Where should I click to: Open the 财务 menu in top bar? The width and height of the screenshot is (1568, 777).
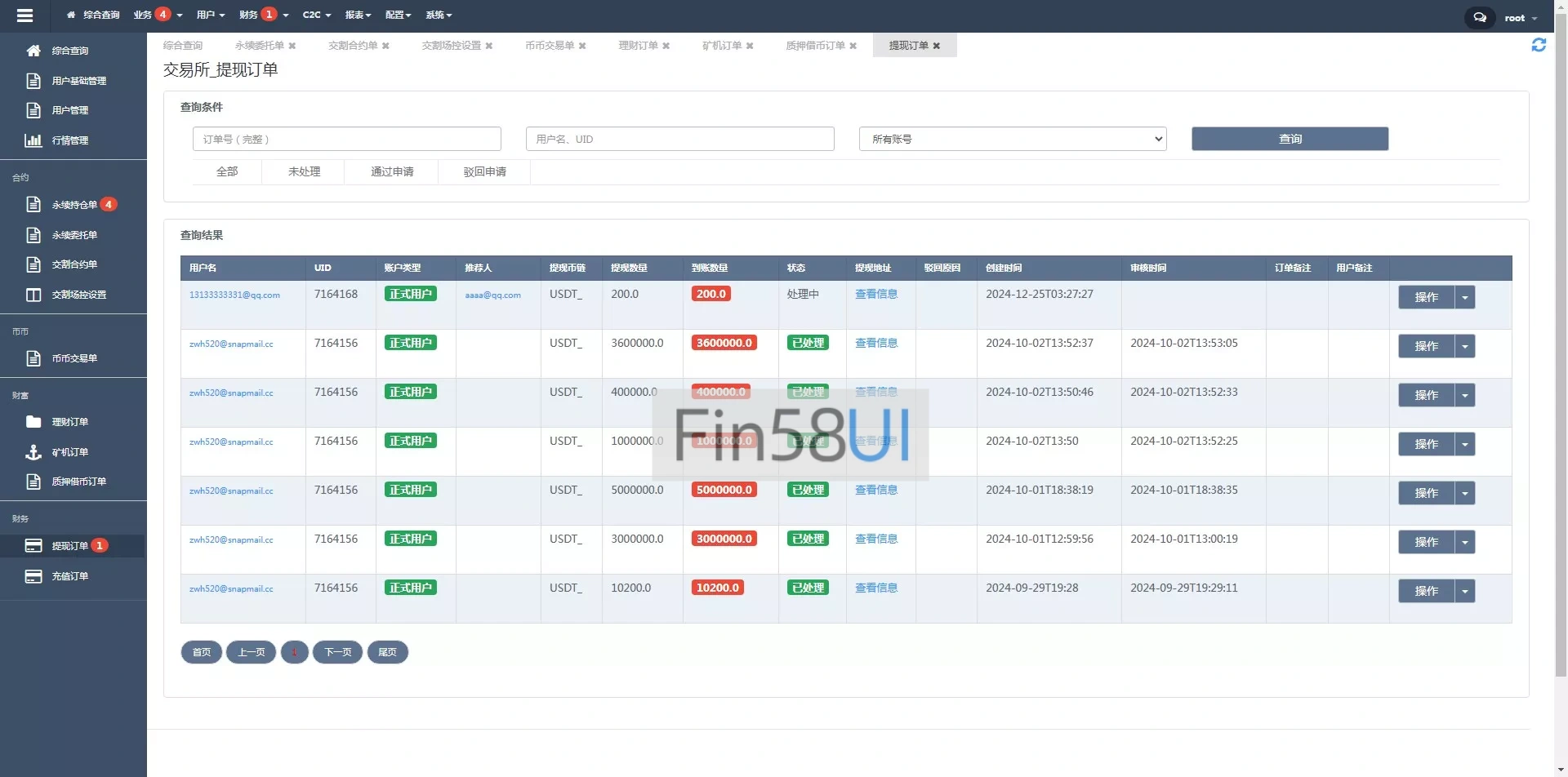(263, 15)
